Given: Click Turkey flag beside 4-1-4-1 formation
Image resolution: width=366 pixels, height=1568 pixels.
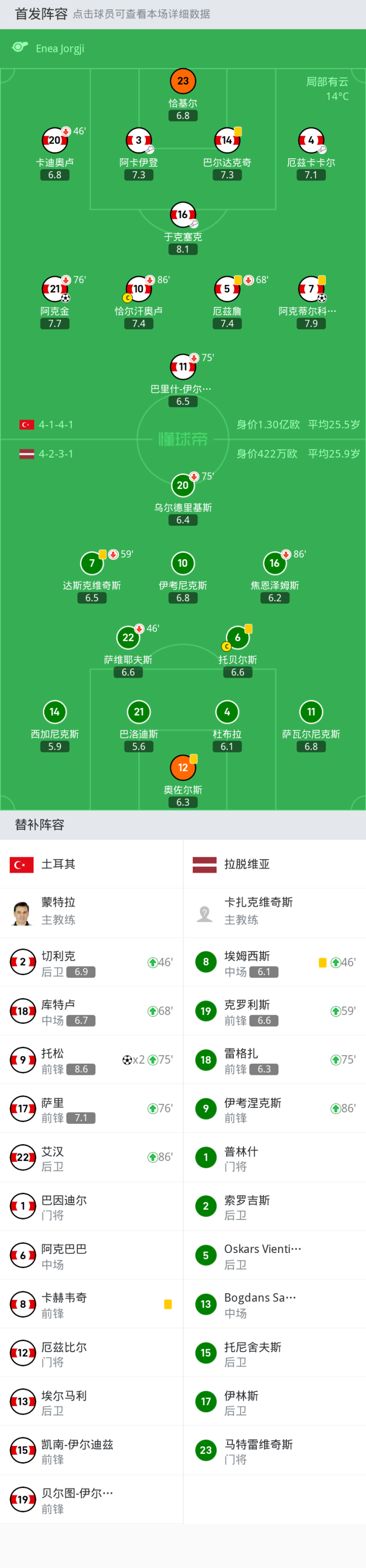Looking at the screenshot, I should [27, 424].
